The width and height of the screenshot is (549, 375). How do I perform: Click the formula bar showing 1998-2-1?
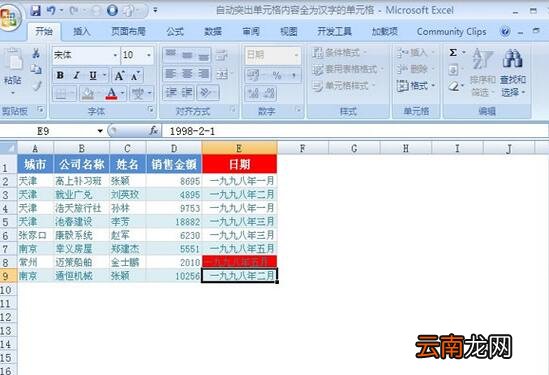point(355,131)
